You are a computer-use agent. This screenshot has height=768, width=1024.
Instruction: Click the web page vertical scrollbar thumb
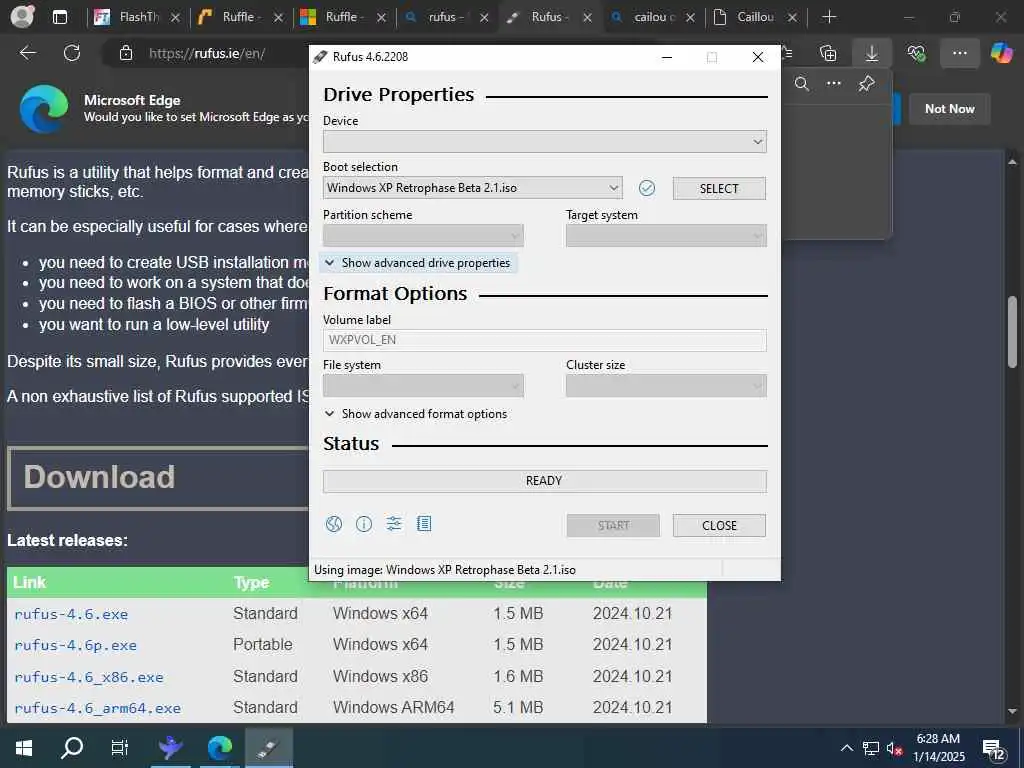[1012, 332]
